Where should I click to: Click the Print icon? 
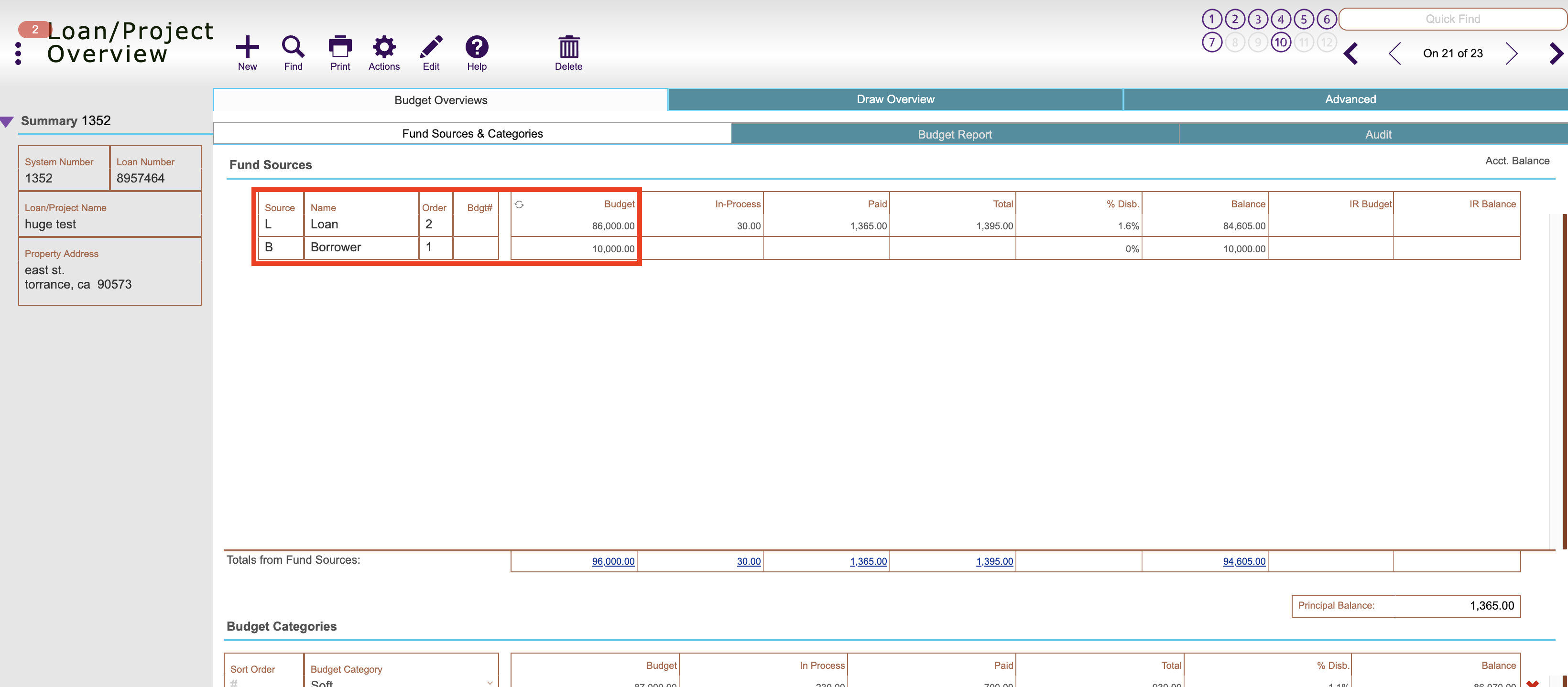click(x=340, y=47)
